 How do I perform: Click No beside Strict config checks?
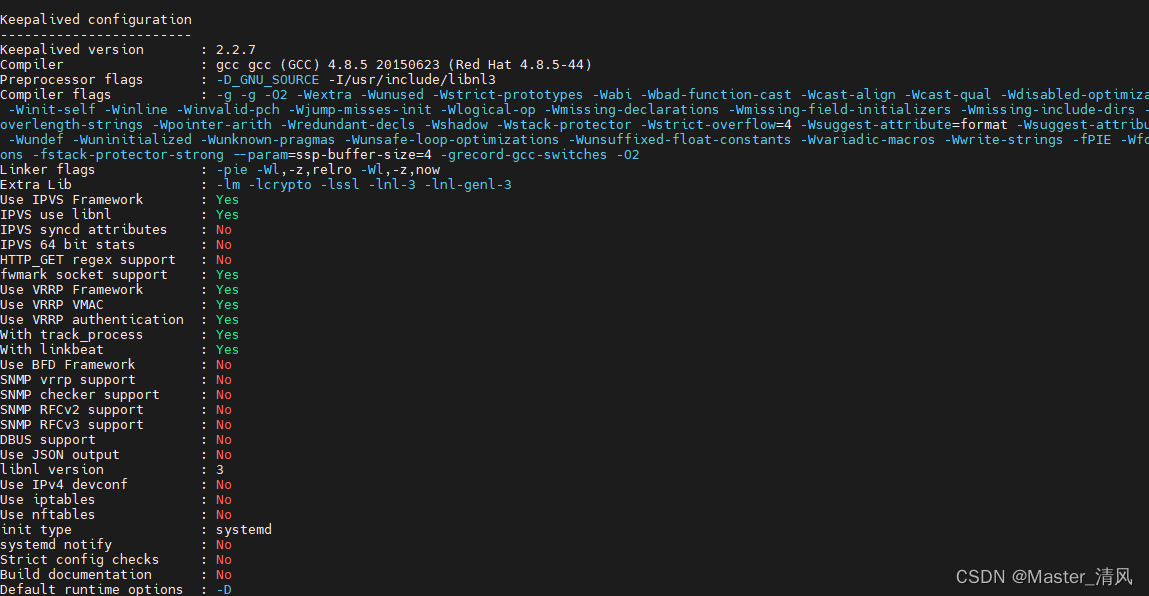223,559
